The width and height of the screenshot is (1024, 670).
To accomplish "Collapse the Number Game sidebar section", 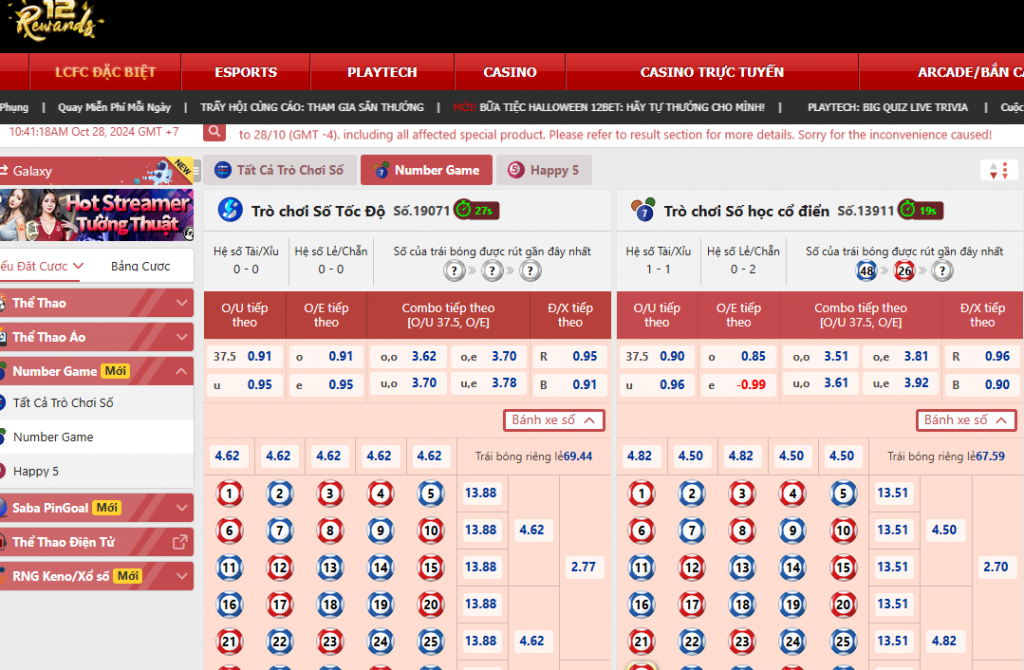I will [x=182, y=371].
